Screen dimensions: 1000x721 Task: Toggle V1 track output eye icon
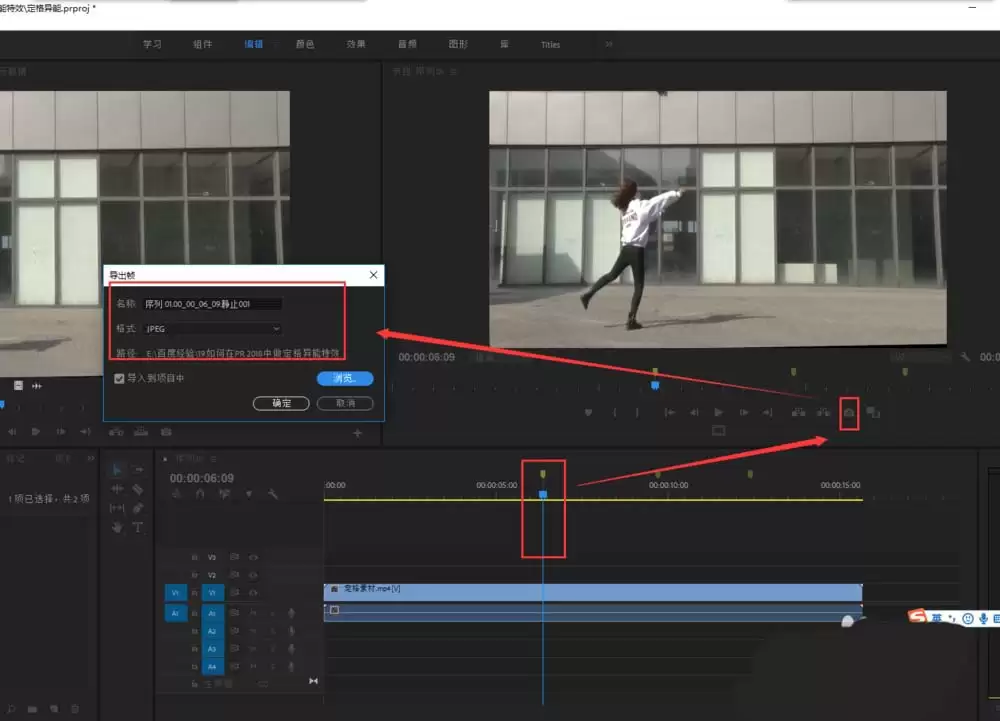254,593
